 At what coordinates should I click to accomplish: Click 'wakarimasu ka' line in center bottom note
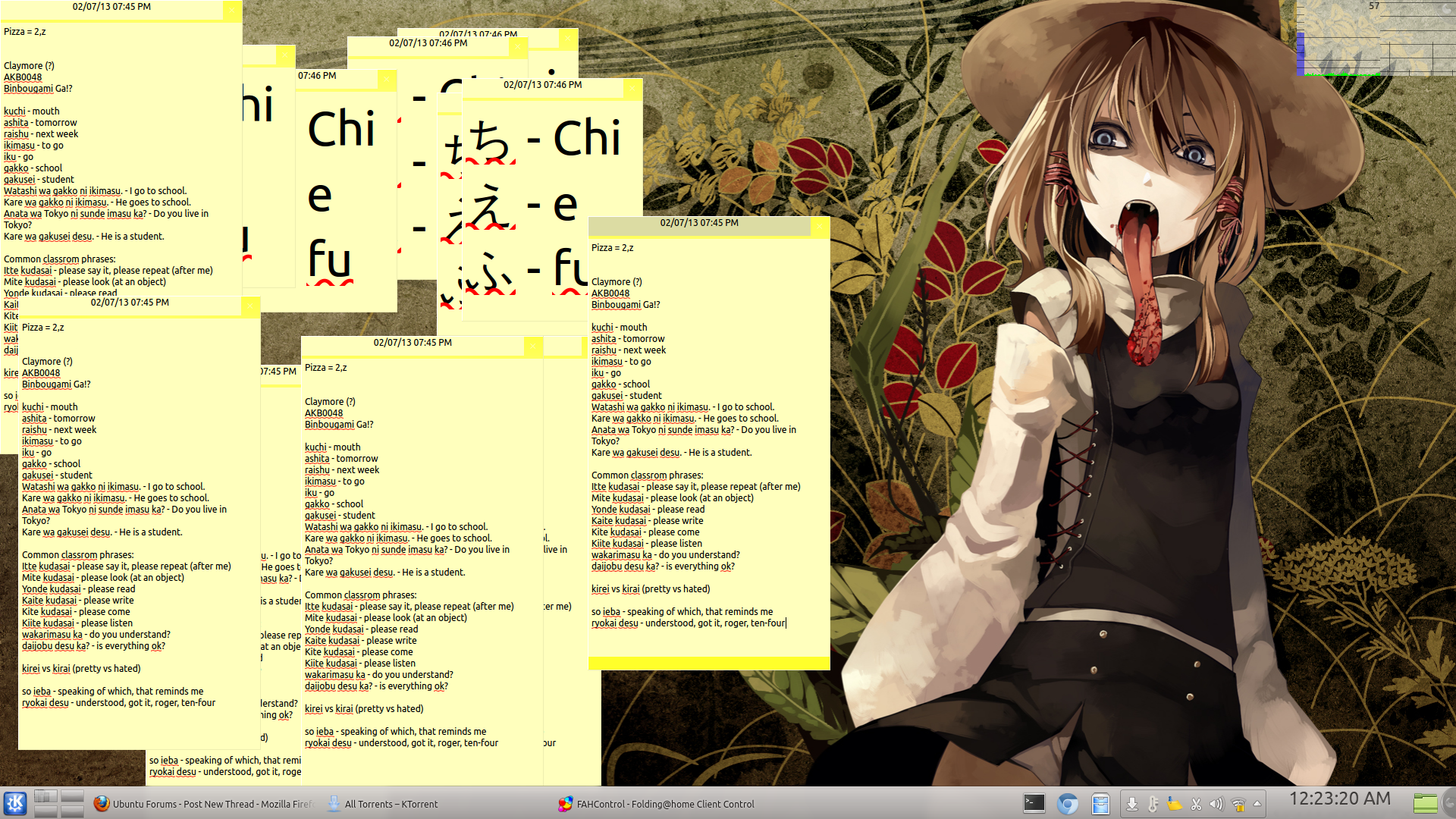[378, 675]
